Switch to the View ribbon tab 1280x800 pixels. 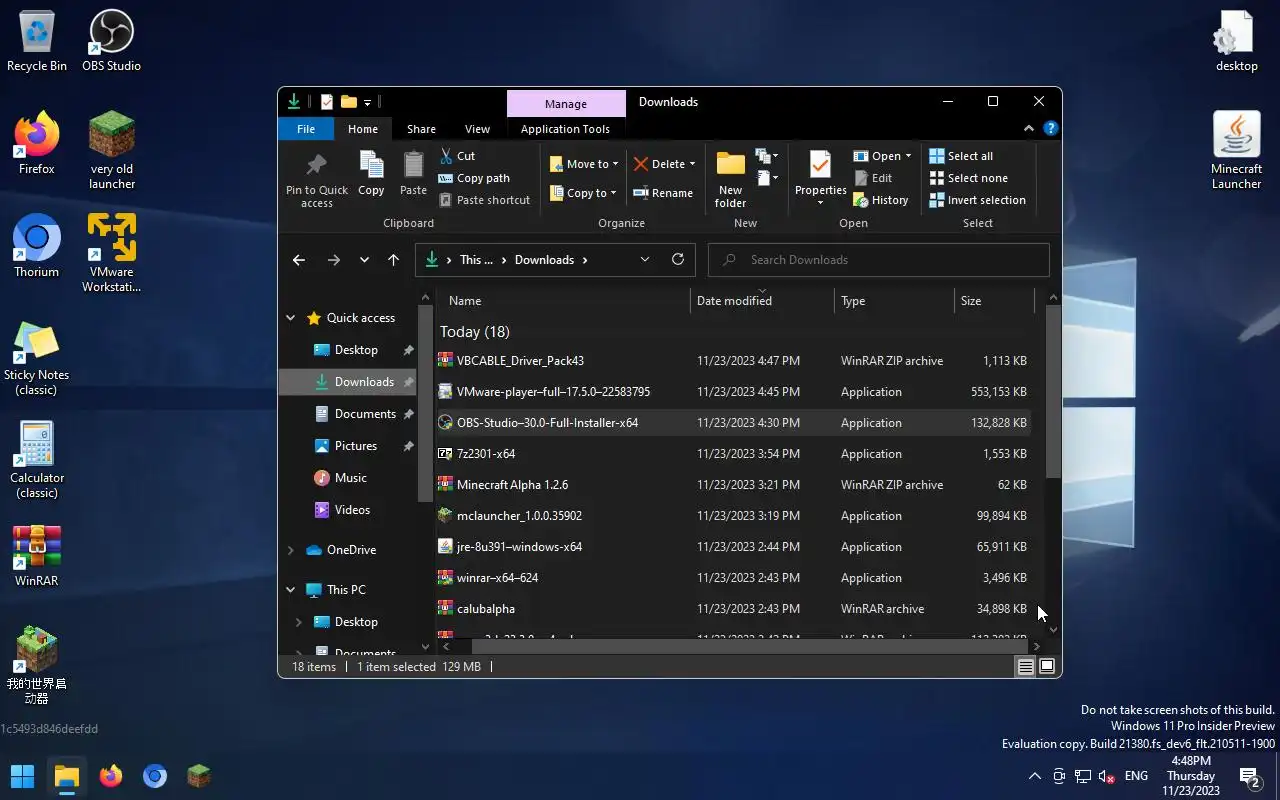coord(477,129)
